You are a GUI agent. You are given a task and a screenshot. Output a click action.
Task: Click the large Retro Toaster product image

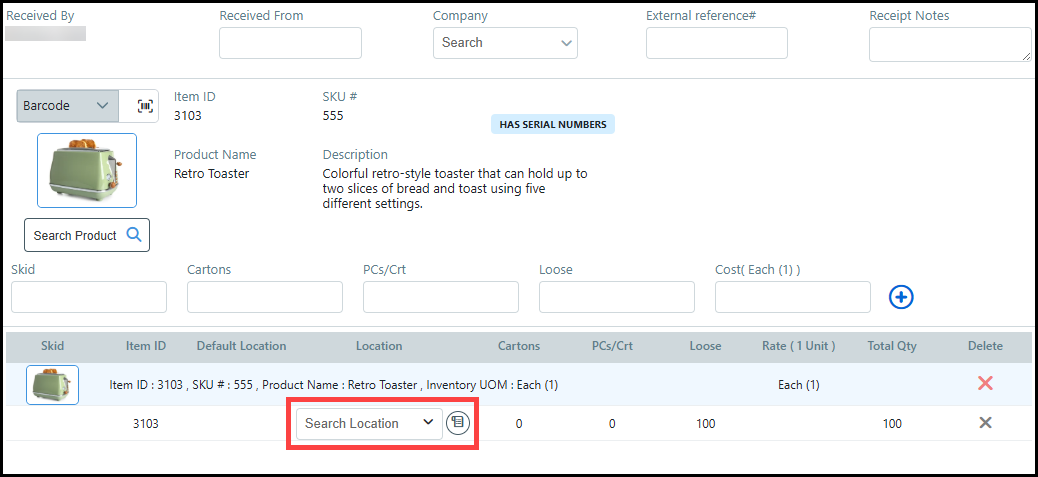(87, 170)
